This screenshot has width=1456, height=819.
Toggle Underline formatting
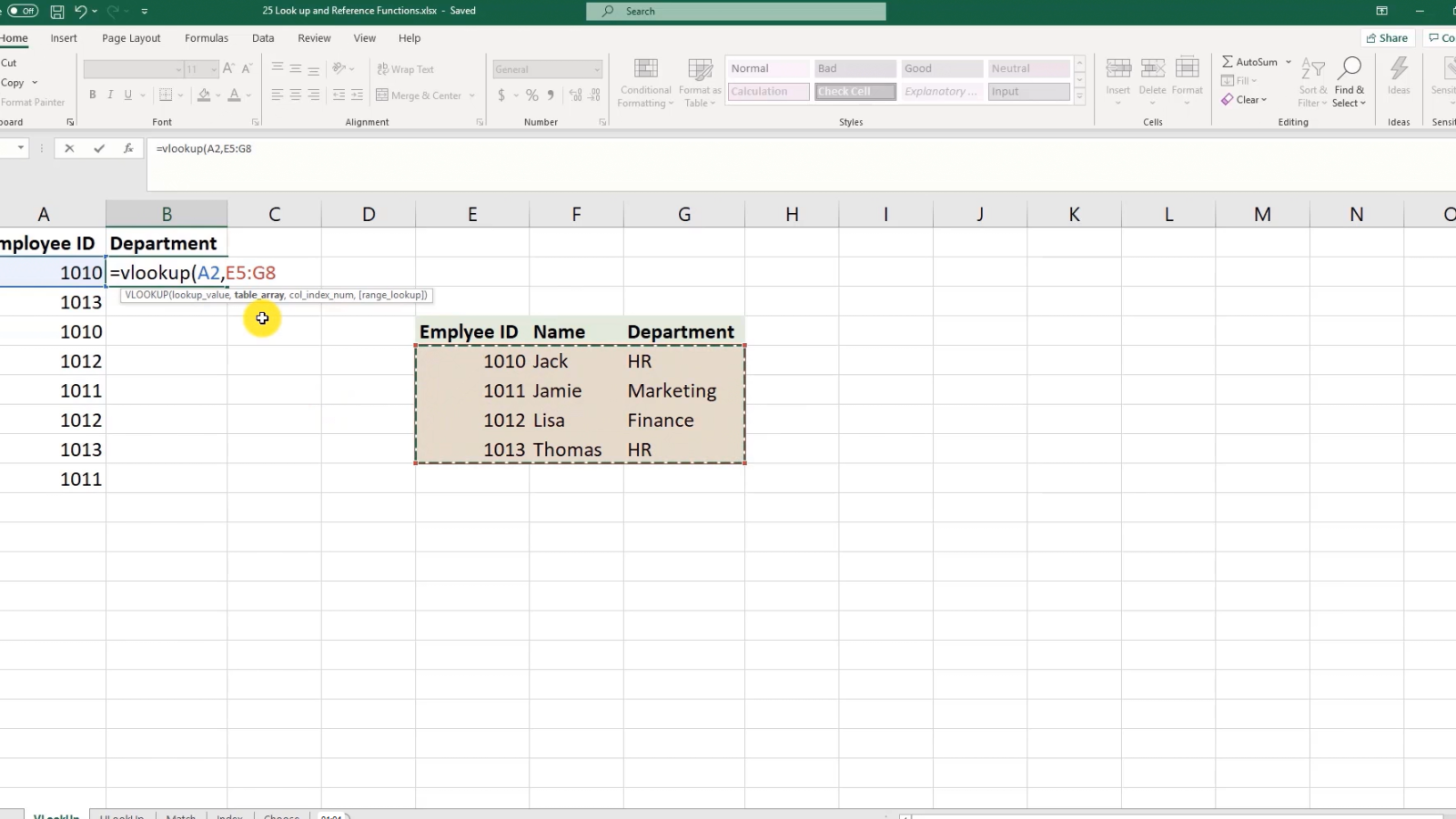tap(127, 95)
